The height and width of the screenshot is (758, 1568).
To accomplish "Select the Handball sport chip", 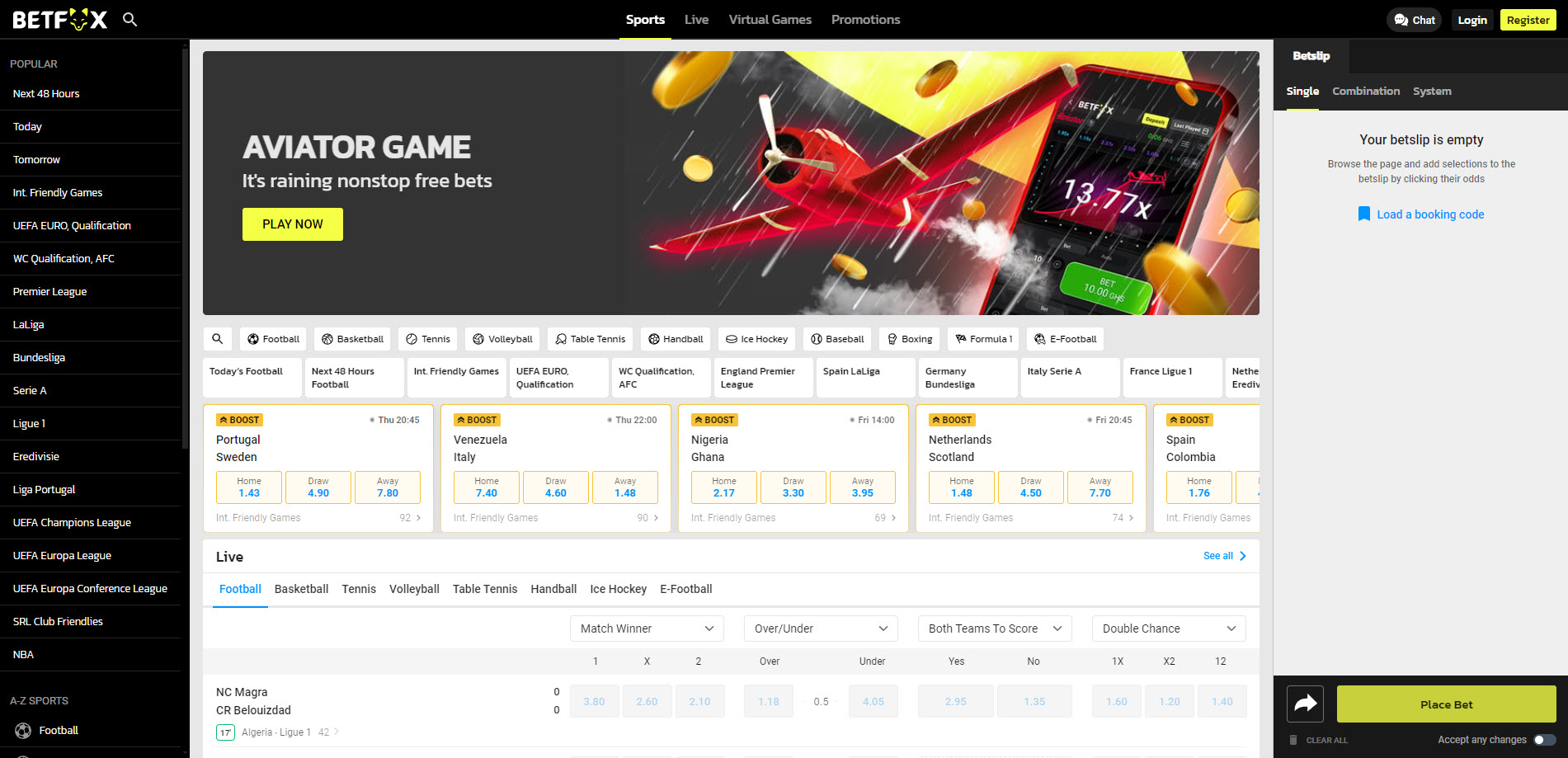I will (676, 339).
